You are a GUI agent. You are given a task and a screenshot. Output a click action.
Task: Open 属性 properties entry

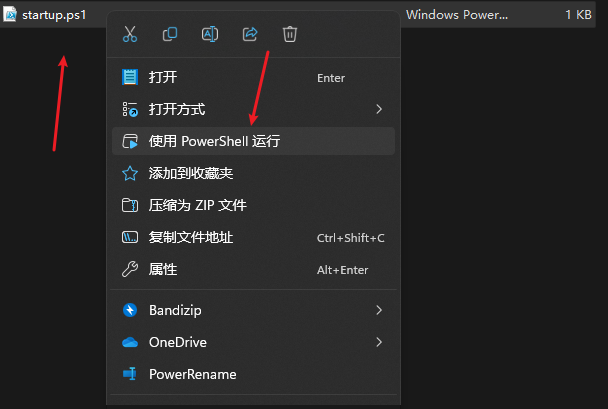click(253, 269)
